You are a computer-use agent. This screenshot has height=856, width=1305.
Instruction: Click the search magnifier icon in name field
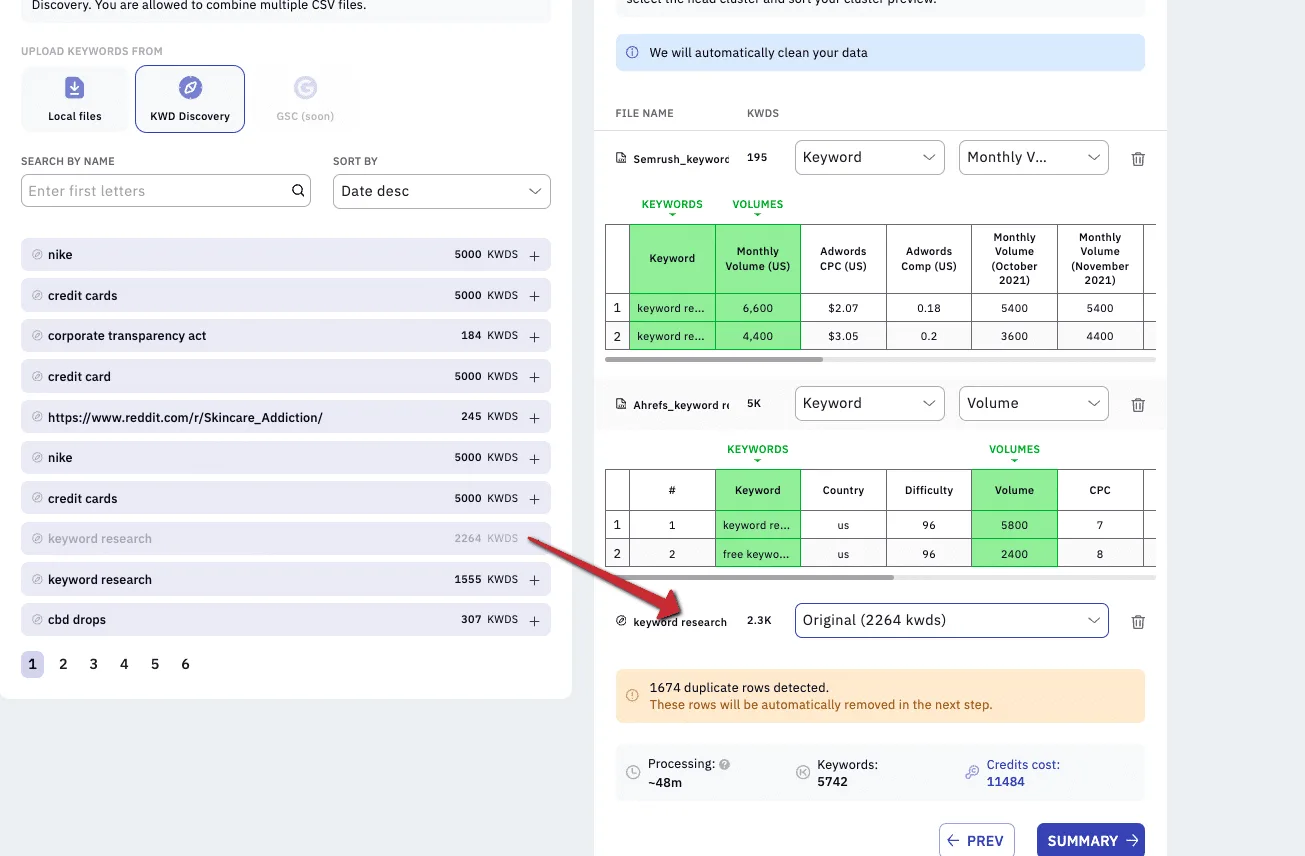(x=298, y=191)
